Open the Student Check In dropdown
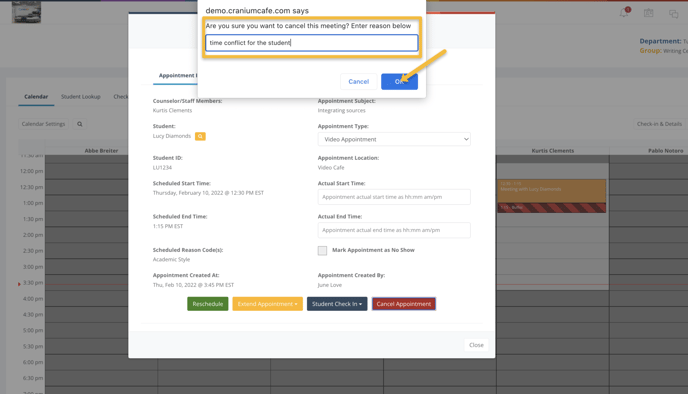The height and width of the screenshot is (394, 688). point(337,304)
